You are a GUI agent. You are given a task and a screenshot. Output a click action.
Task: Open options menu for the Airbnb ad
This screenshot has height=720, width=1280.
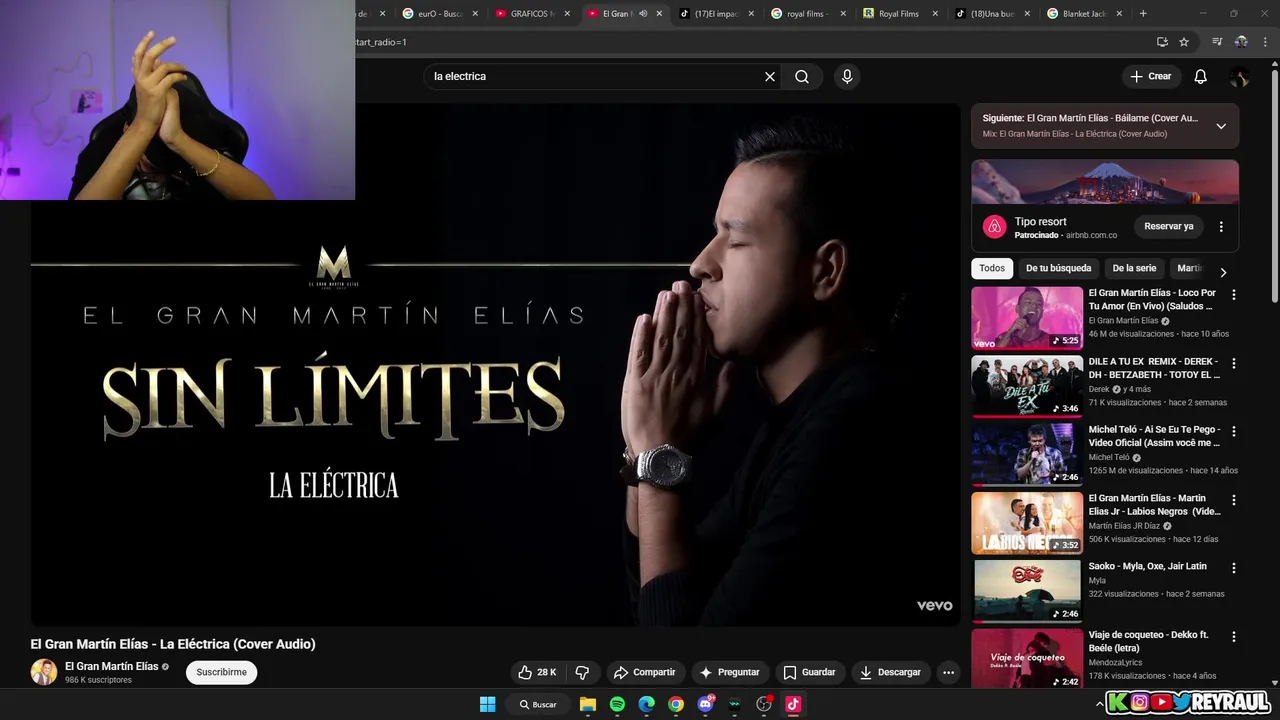pyautogui.click(x=1221, y=227)
